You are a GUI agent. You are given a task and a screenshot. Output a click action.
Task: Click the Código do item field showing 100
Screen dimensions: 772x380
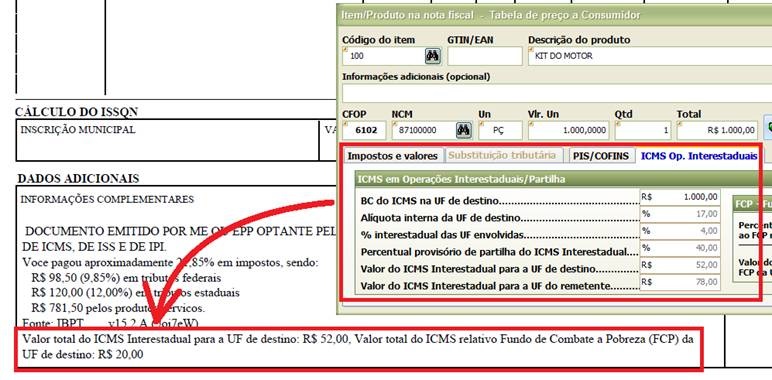coord(384,56)
